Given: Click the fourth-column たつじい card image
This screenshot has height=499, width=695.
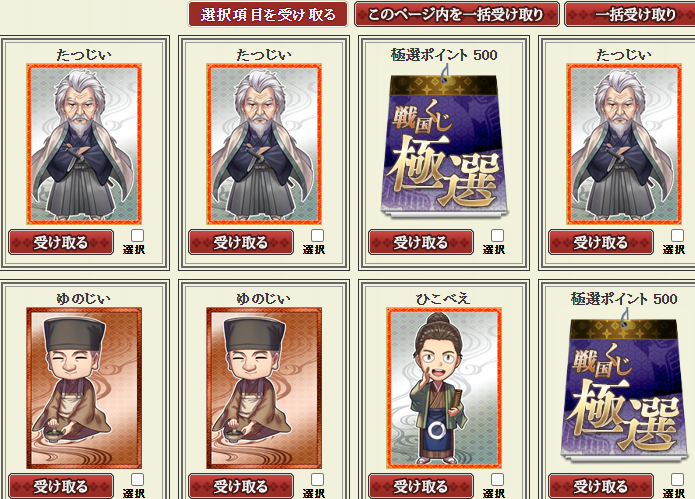Looking at the screenshot, I should point(624,144).
